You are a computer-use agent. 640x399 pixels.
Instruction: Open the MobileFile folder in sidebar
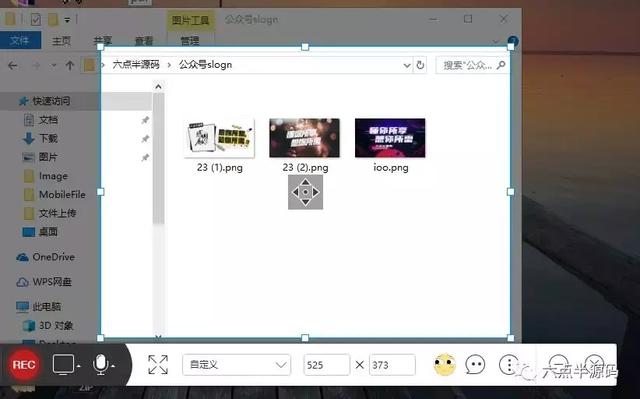click(x=62, y=195)
